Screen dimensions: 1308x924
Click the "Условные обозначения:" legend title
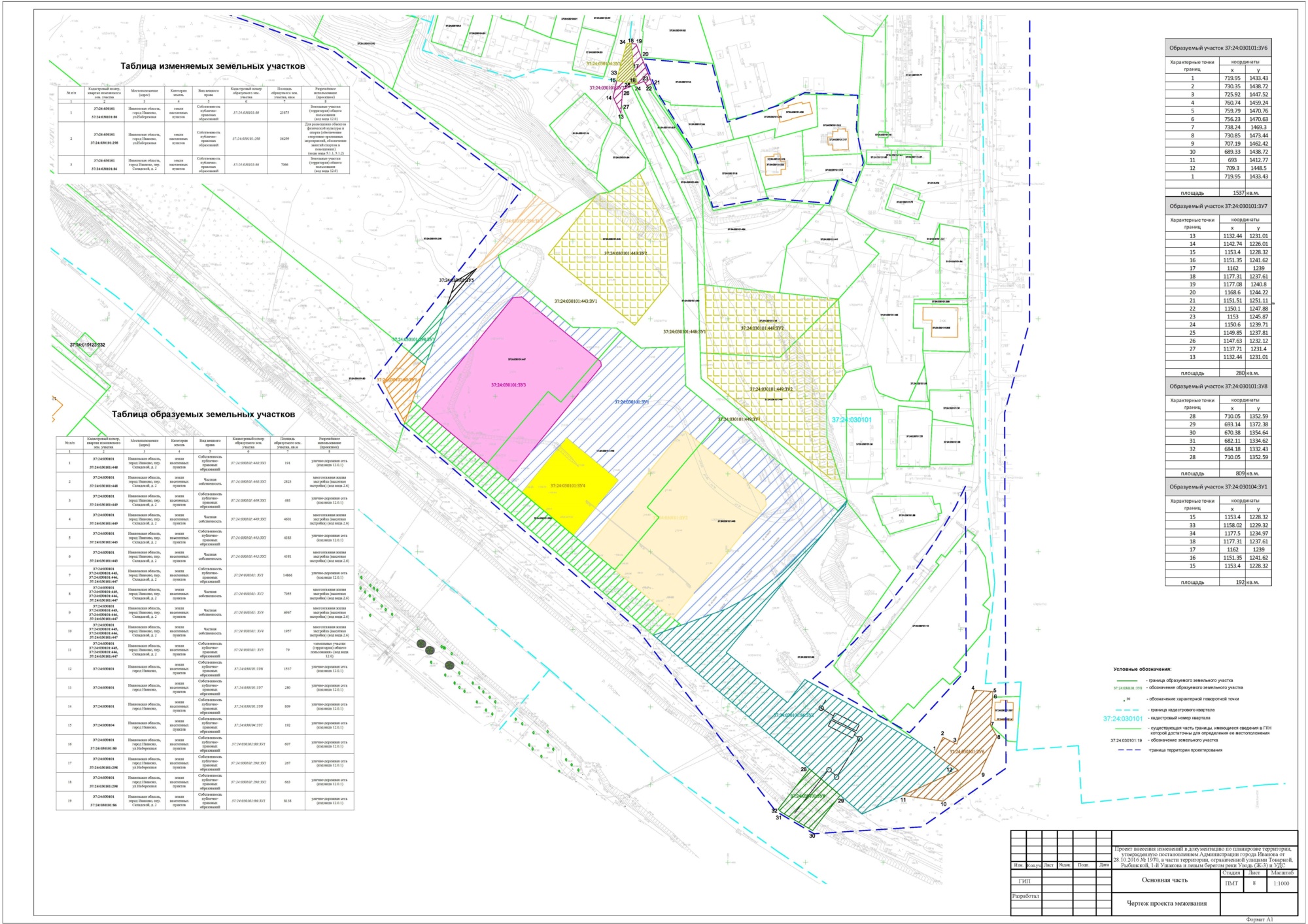coord(1142,669)
